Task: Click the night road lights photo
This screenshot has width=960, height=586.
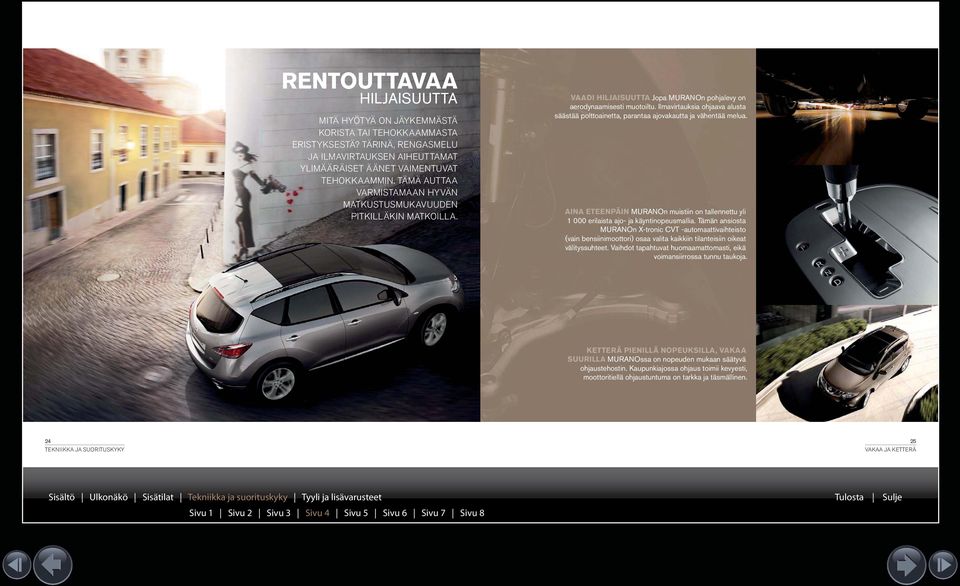Action: point(847,107)
